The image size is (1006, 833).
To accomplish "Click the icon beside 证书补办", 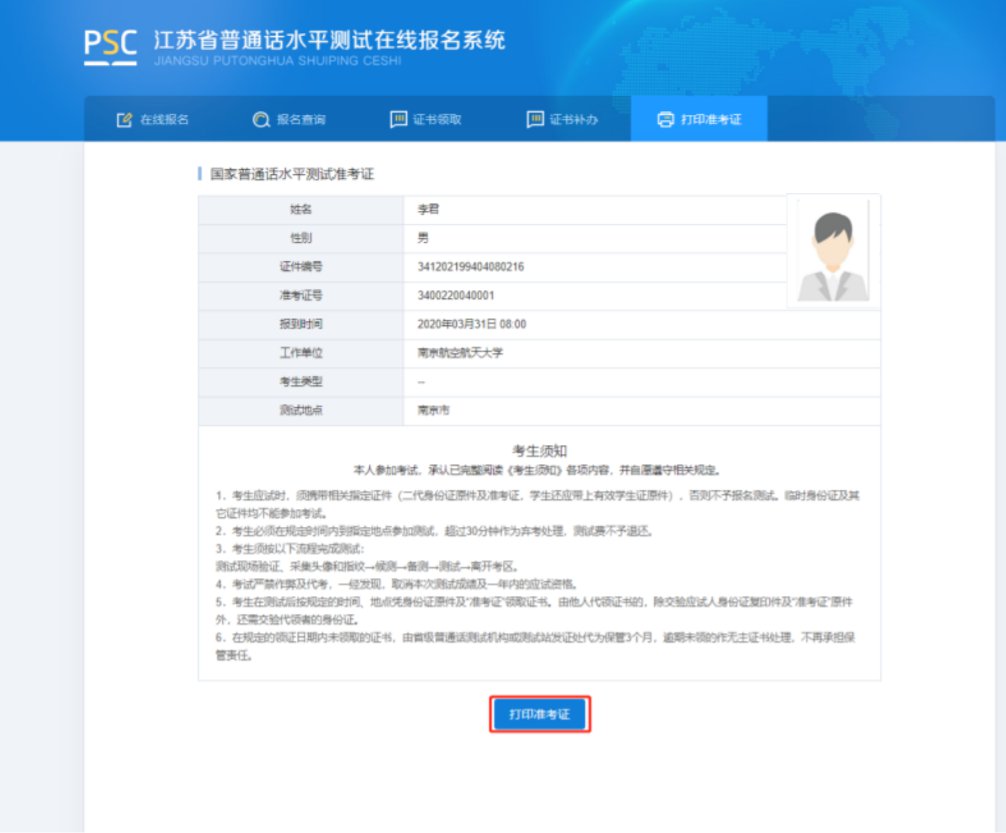I will (535, 120).
